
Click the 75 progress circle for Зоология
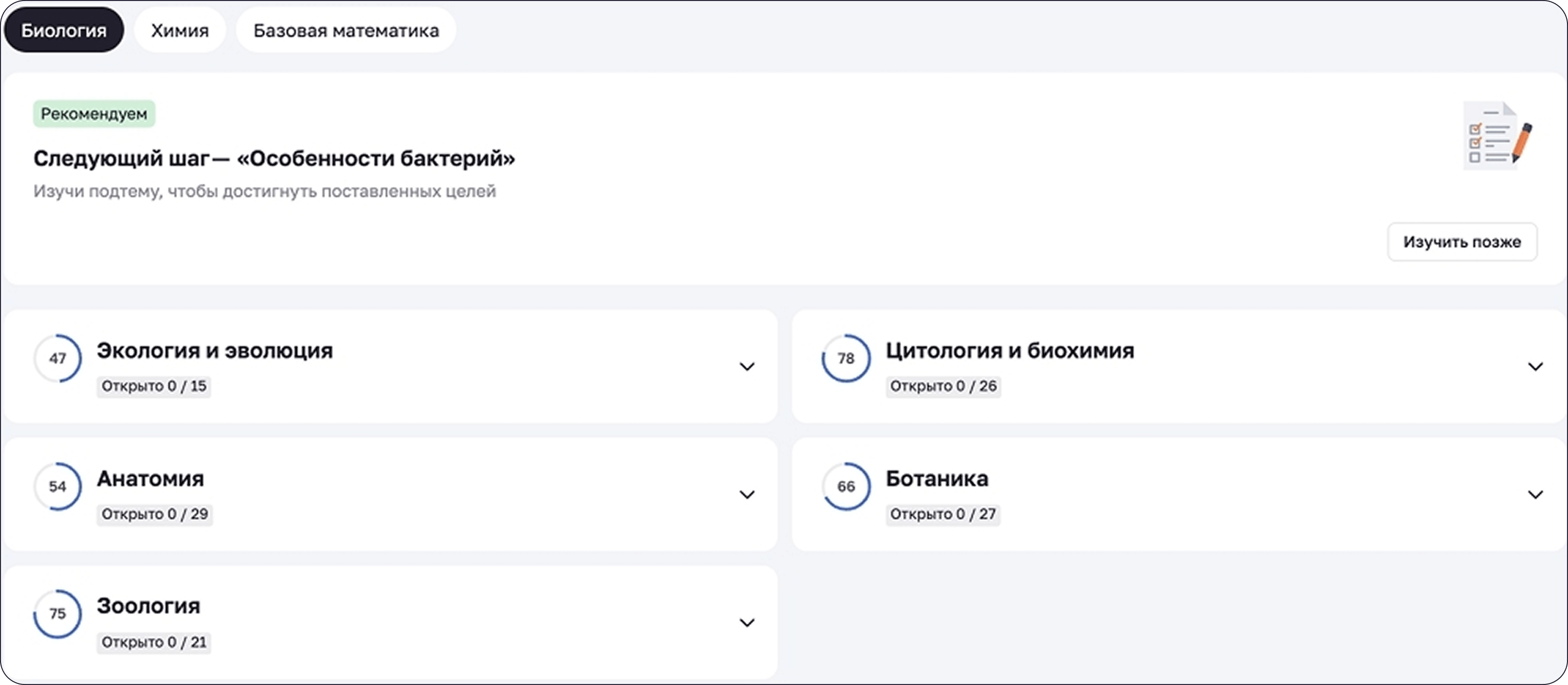click(58, 614)
